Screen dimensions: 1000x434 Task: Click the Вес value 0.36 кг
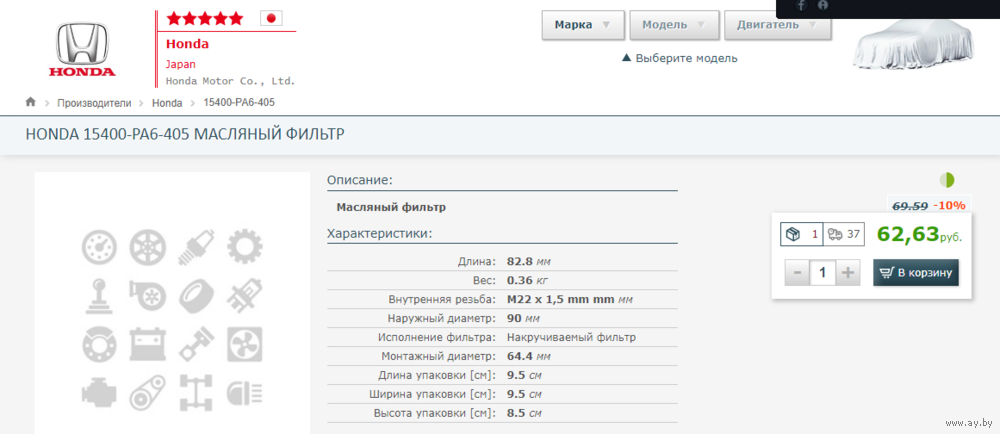527,280
